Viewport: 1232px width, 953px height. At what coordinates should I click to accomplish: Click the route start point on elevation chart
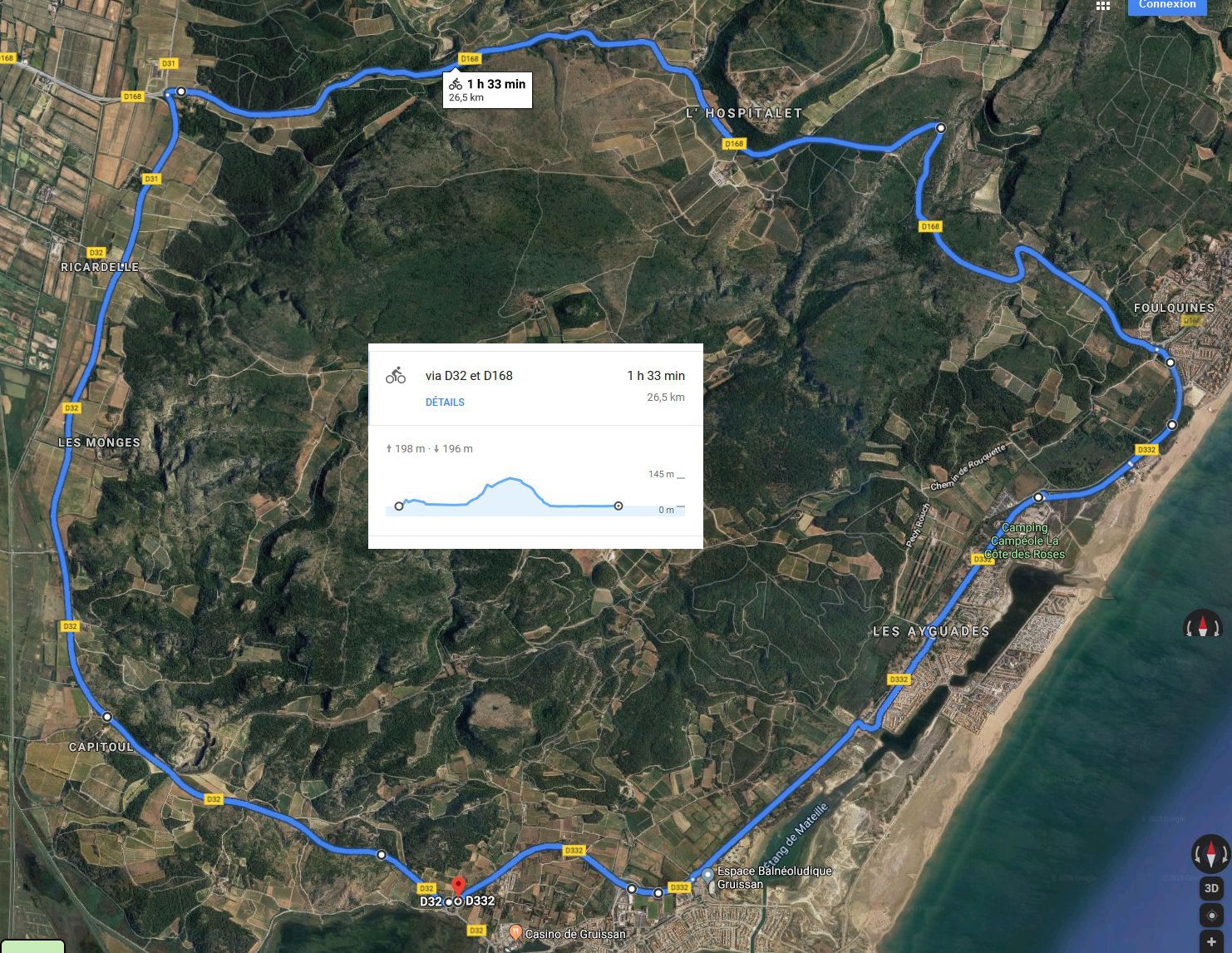(x=399, y=506)
